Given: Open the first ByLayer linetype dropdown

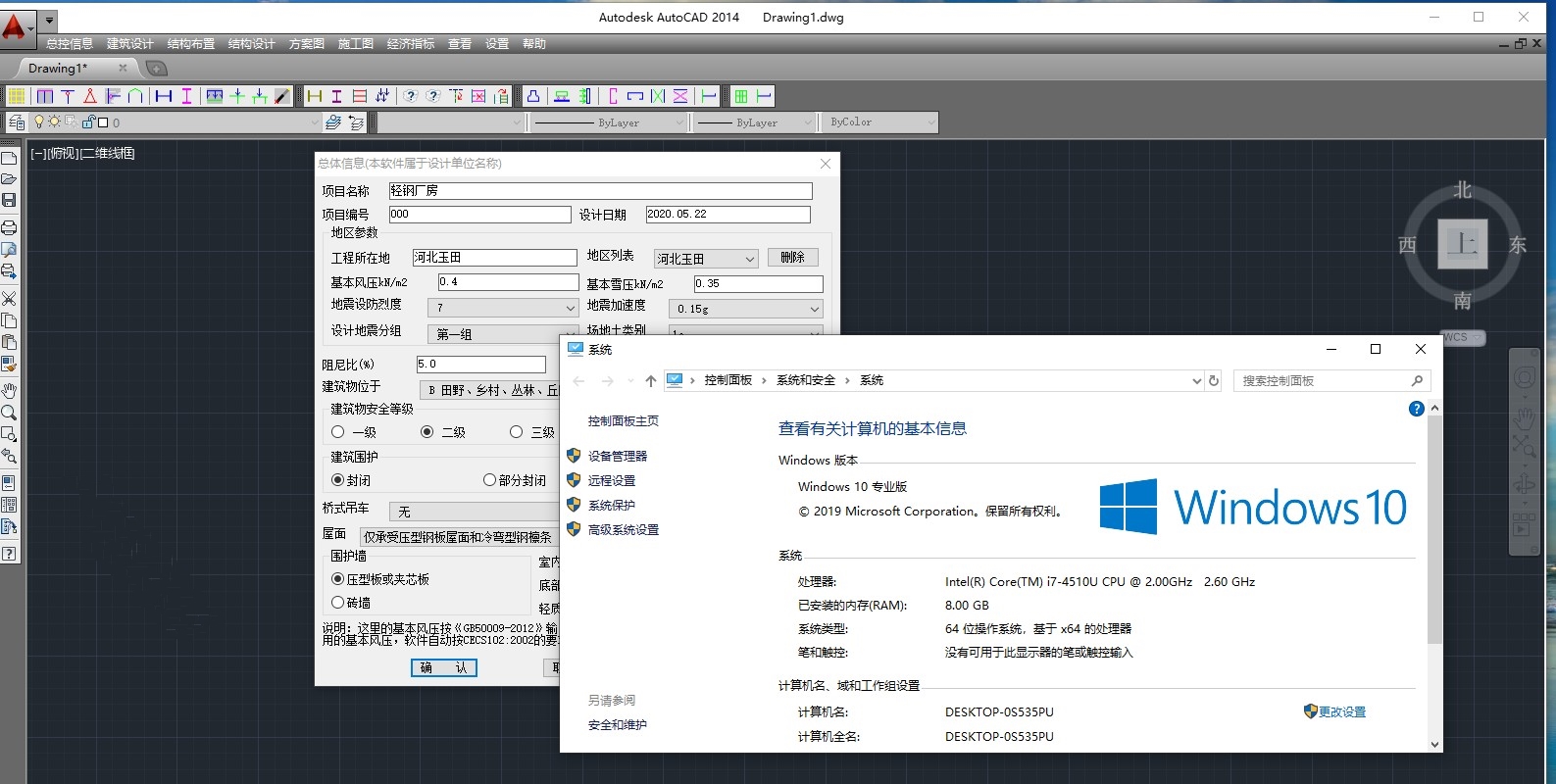Looking at the screenshot, I should 608,122.
